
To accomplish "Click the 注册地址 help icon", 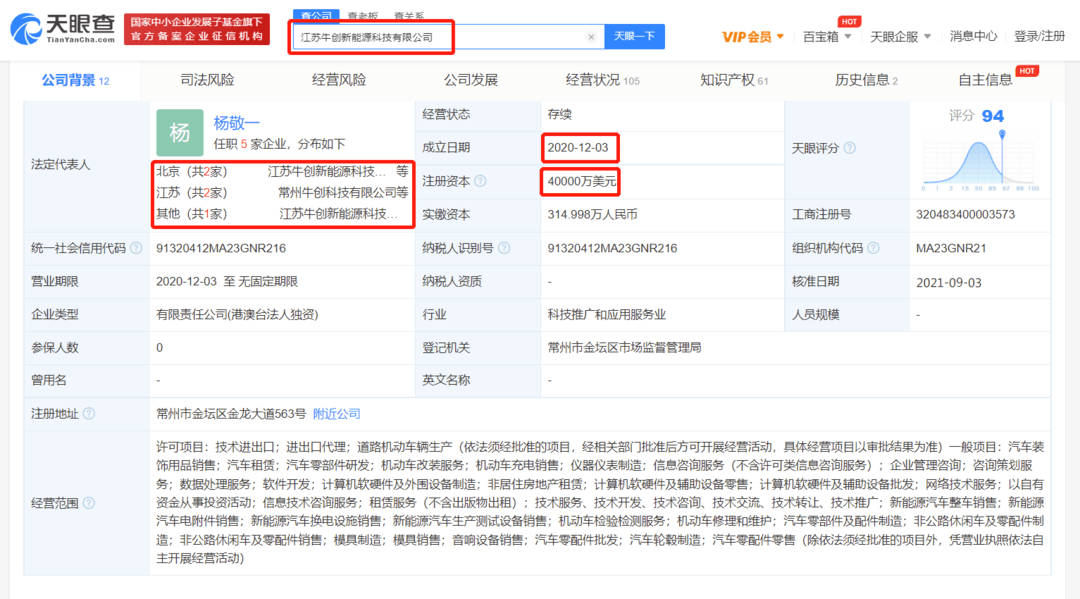I will coord(89,414).
